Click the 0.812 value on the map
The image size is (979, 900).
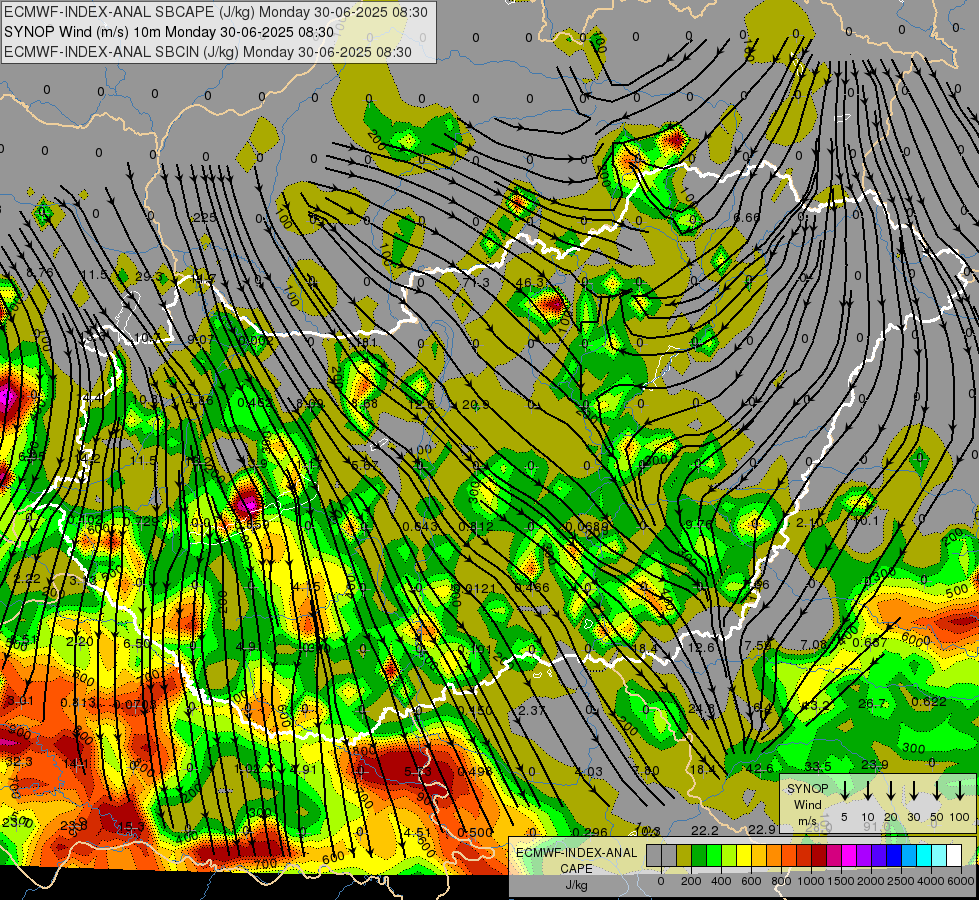tap(476, 527)
